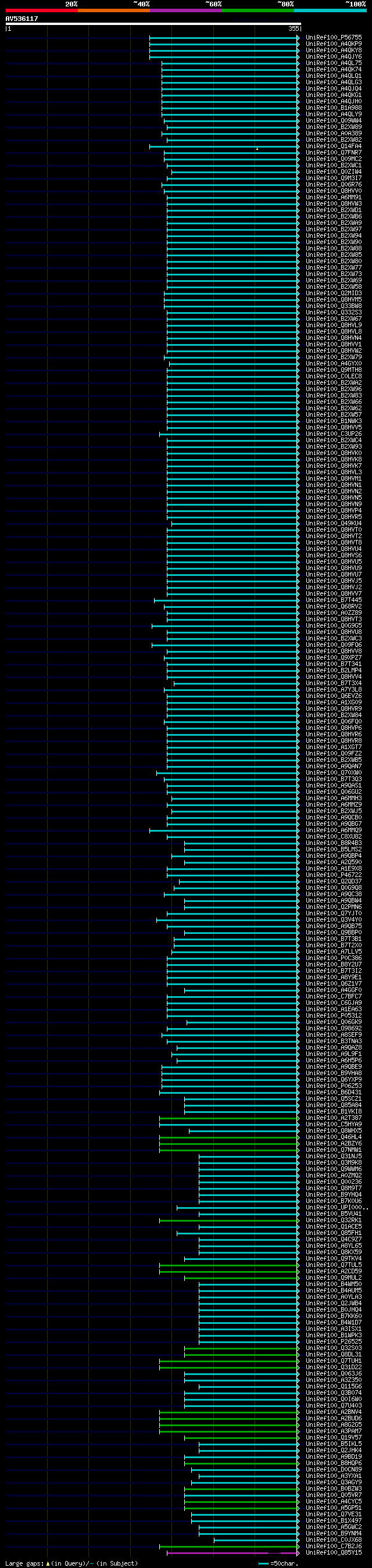The height and width of the screenshot is (1568, 372).
Task: Click the yellow gap marker in Q14FA4 row
Action: pos(257,149)
